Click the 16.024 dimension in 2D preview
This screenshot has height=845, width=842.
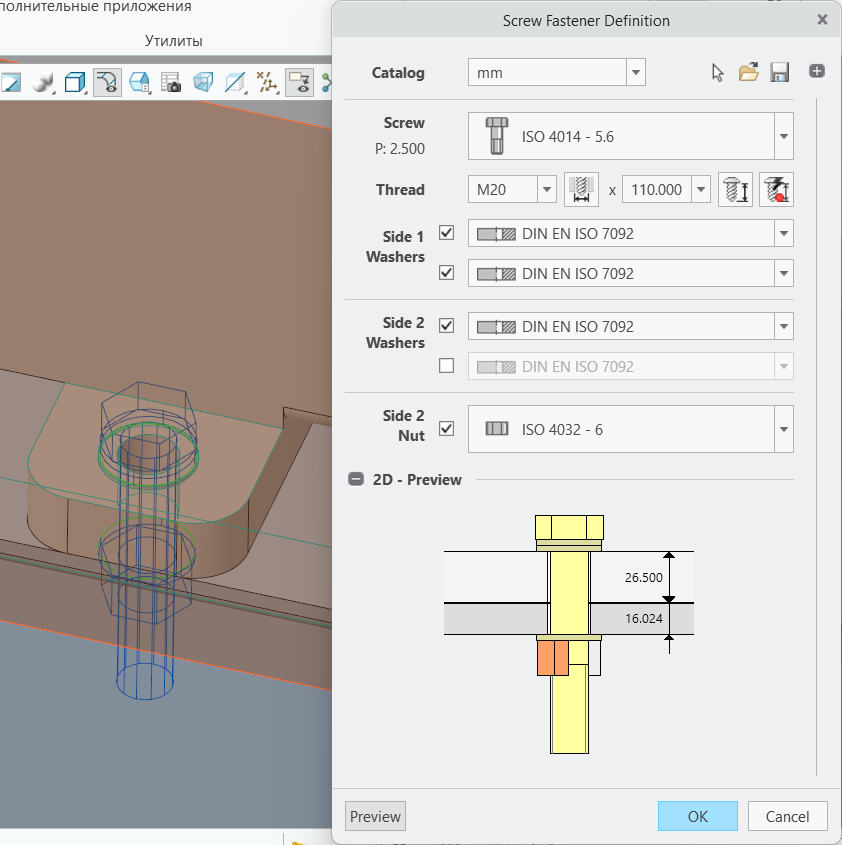point(644,619)
